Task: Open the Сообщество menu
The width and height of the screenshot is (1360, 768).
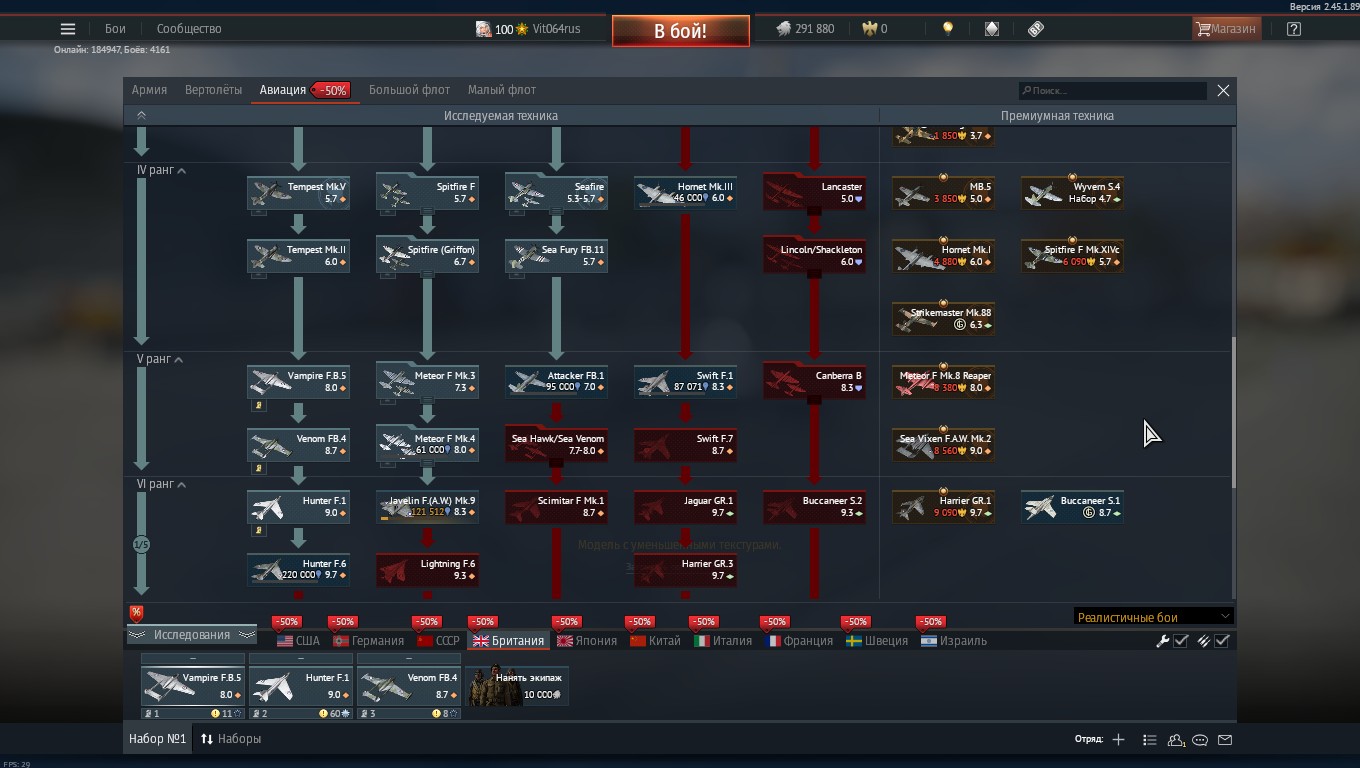Action: click(189, 29)
